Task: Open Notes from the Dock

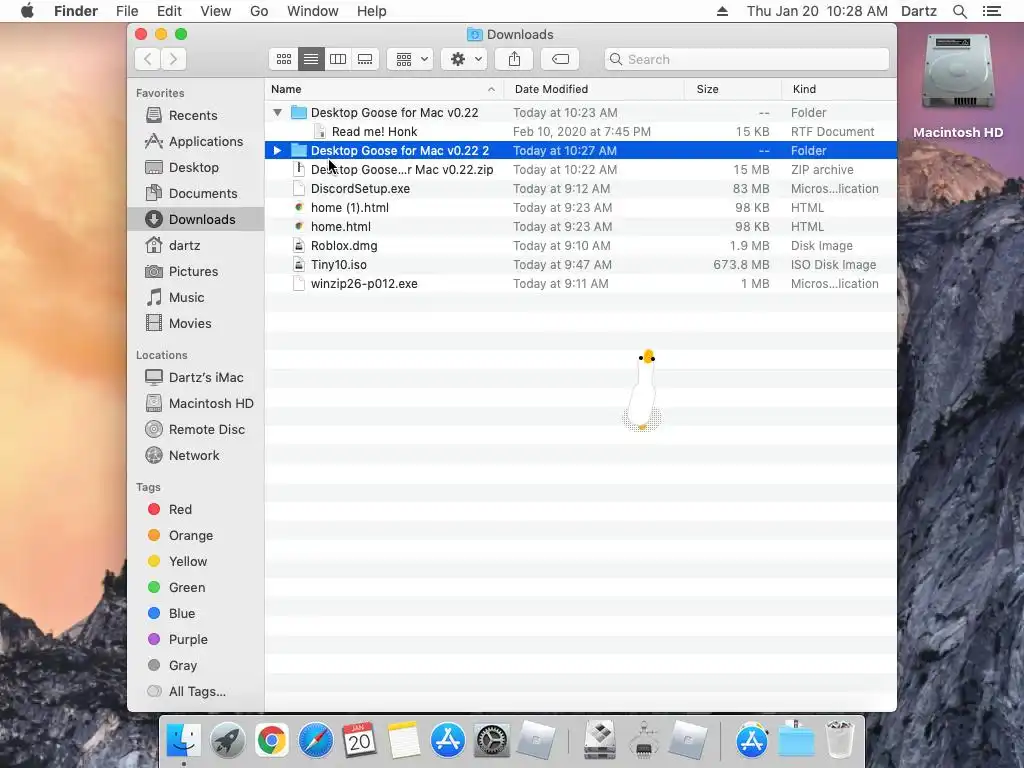Action: pyautogui.click(x=403, y=741)
